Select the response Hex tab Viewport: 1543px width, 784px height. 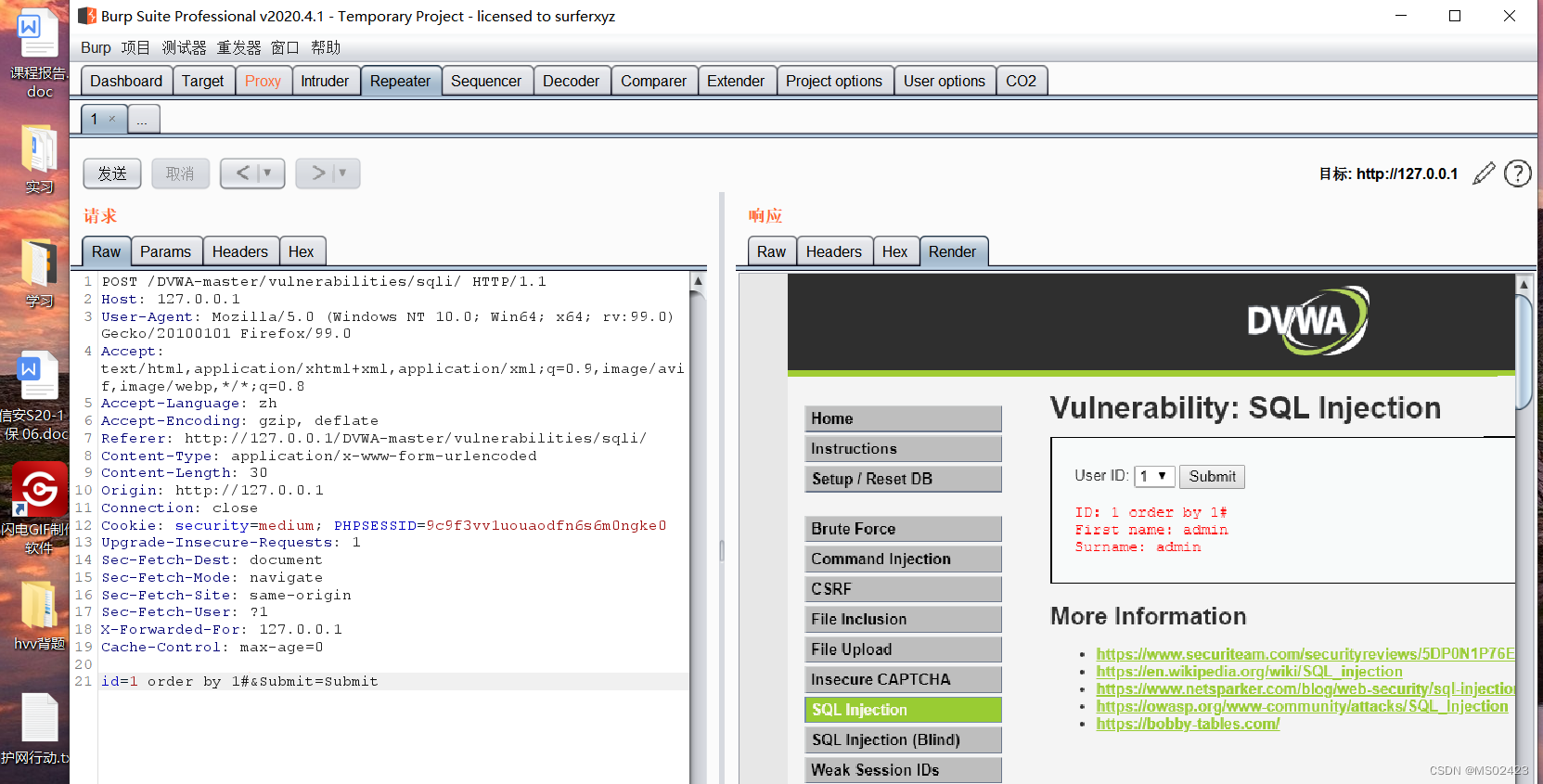pyautogui.click(x=894, y=251)
